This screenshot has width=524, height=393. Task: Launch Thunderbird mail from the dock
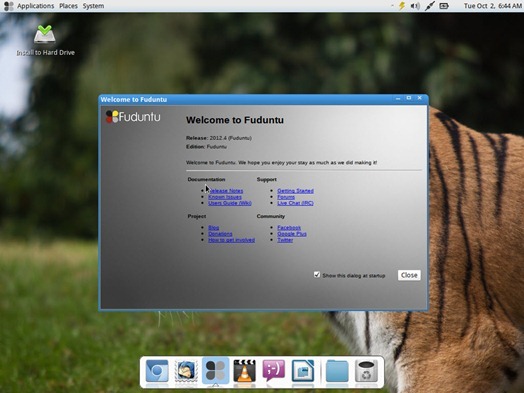click(186, 371)
